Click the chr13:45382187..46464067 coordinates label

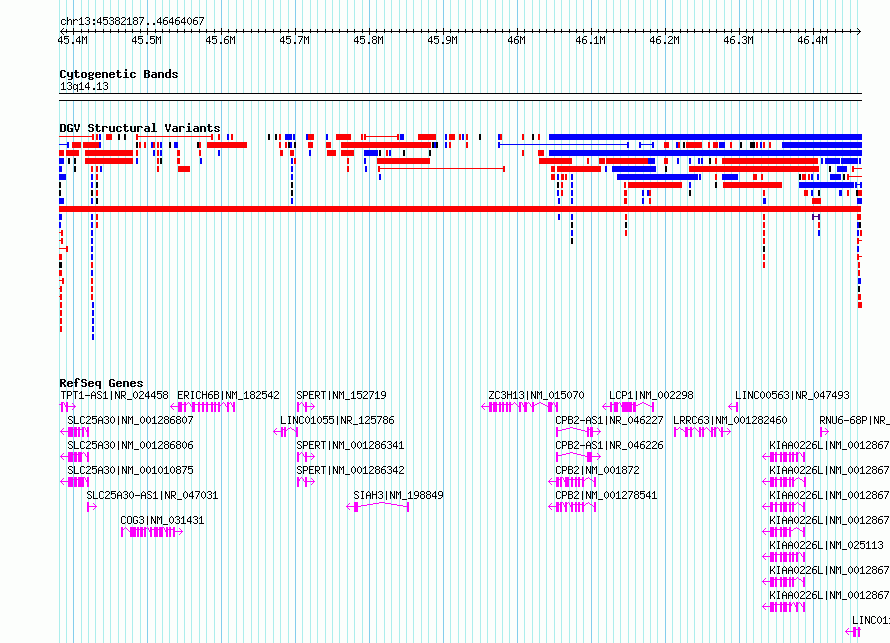pyautogui.click(x=132, y=22)
